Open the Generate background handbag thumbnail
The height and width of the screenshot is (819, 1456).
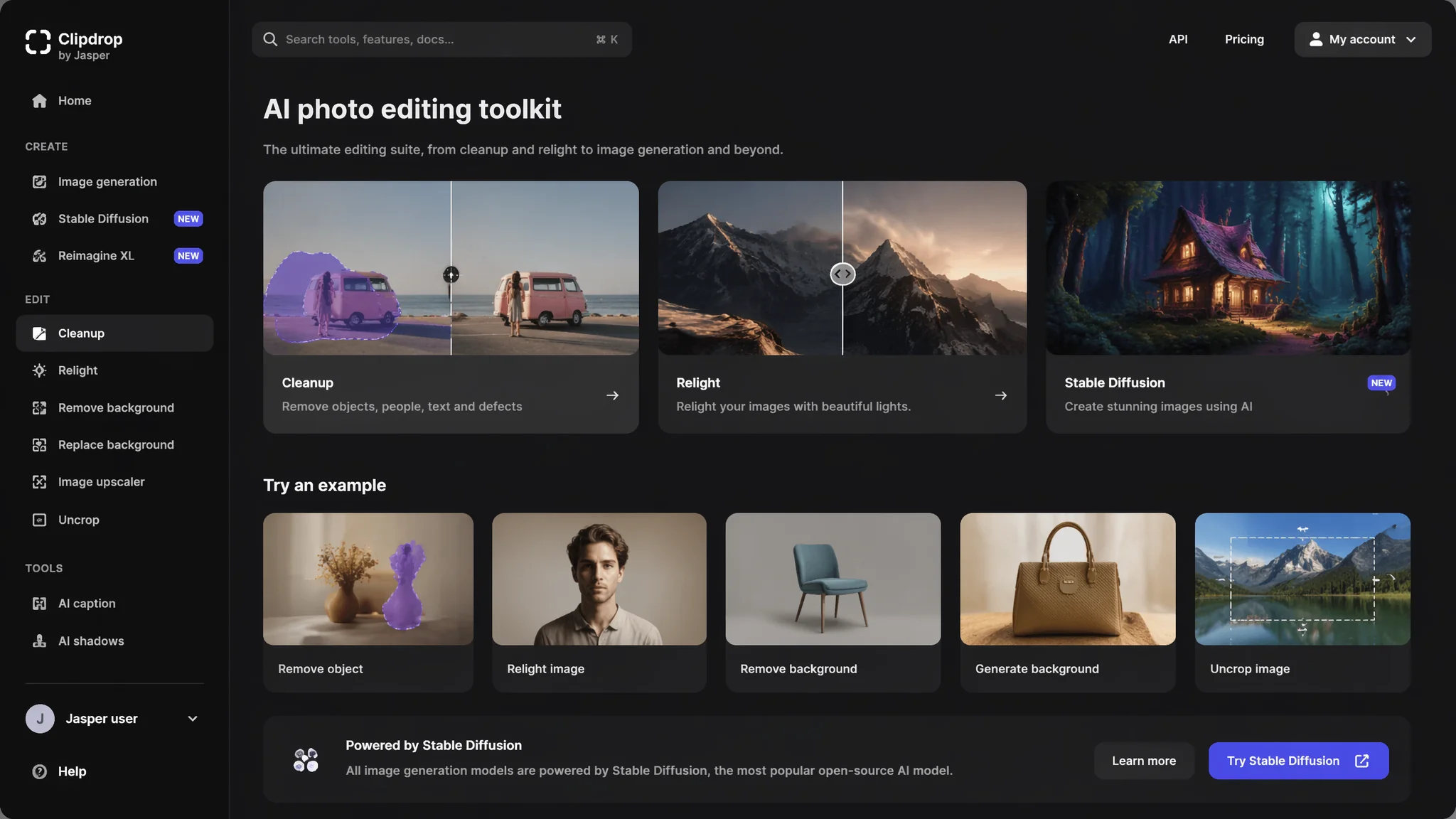point(1068,579)
